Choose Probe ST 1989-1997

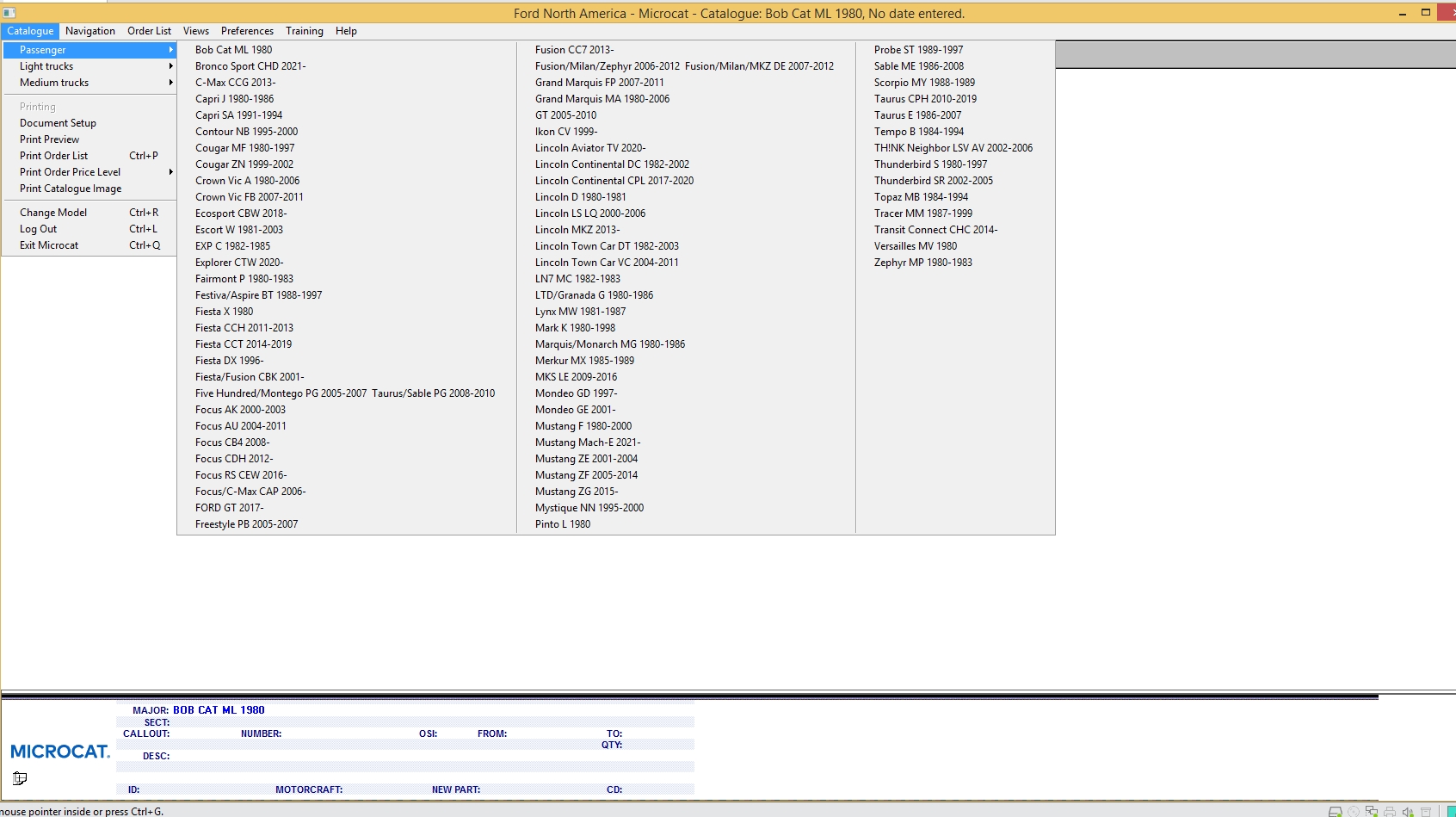(918, 50)
